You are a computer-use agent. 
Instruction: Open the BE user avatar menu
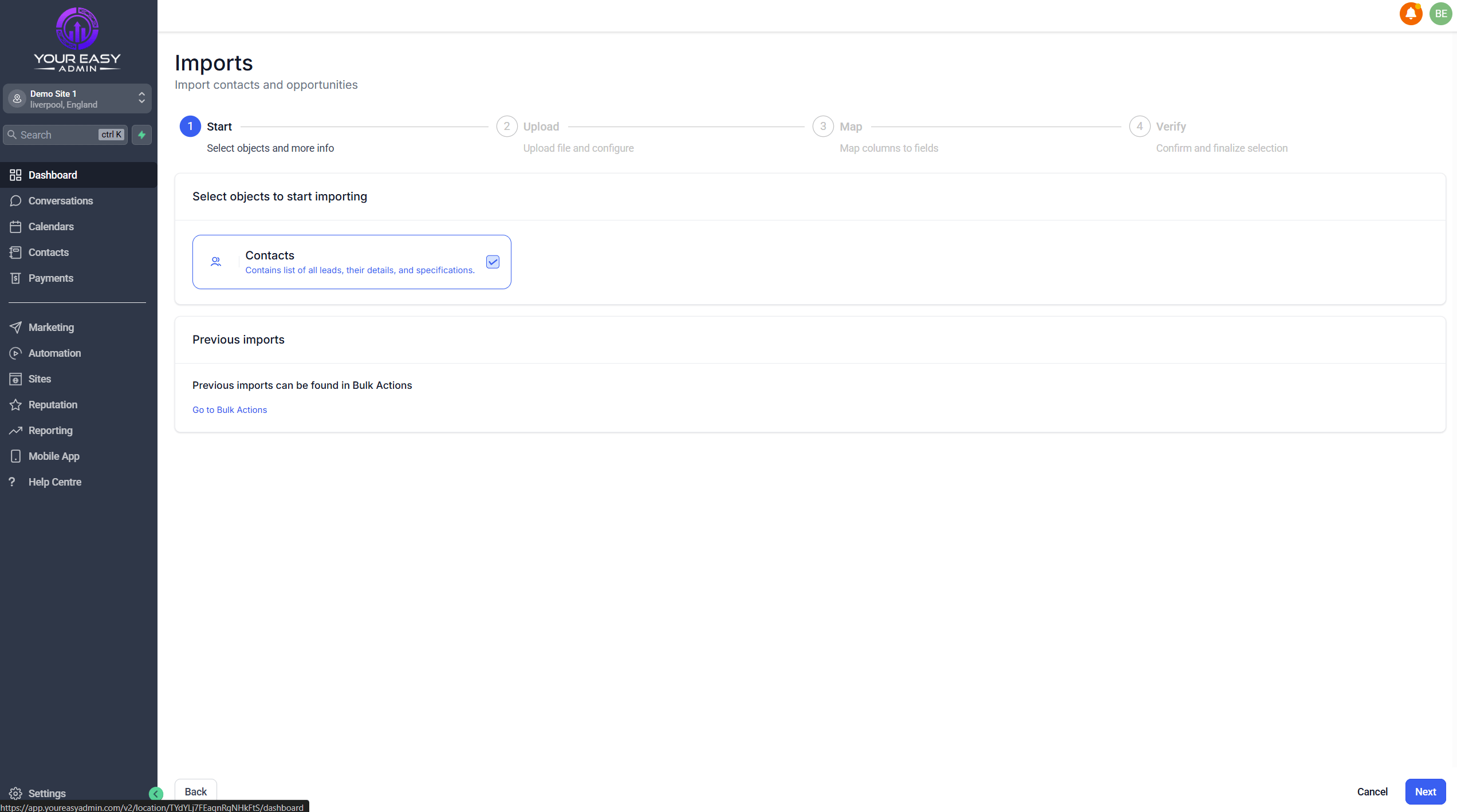click(x=1440, y=14)
